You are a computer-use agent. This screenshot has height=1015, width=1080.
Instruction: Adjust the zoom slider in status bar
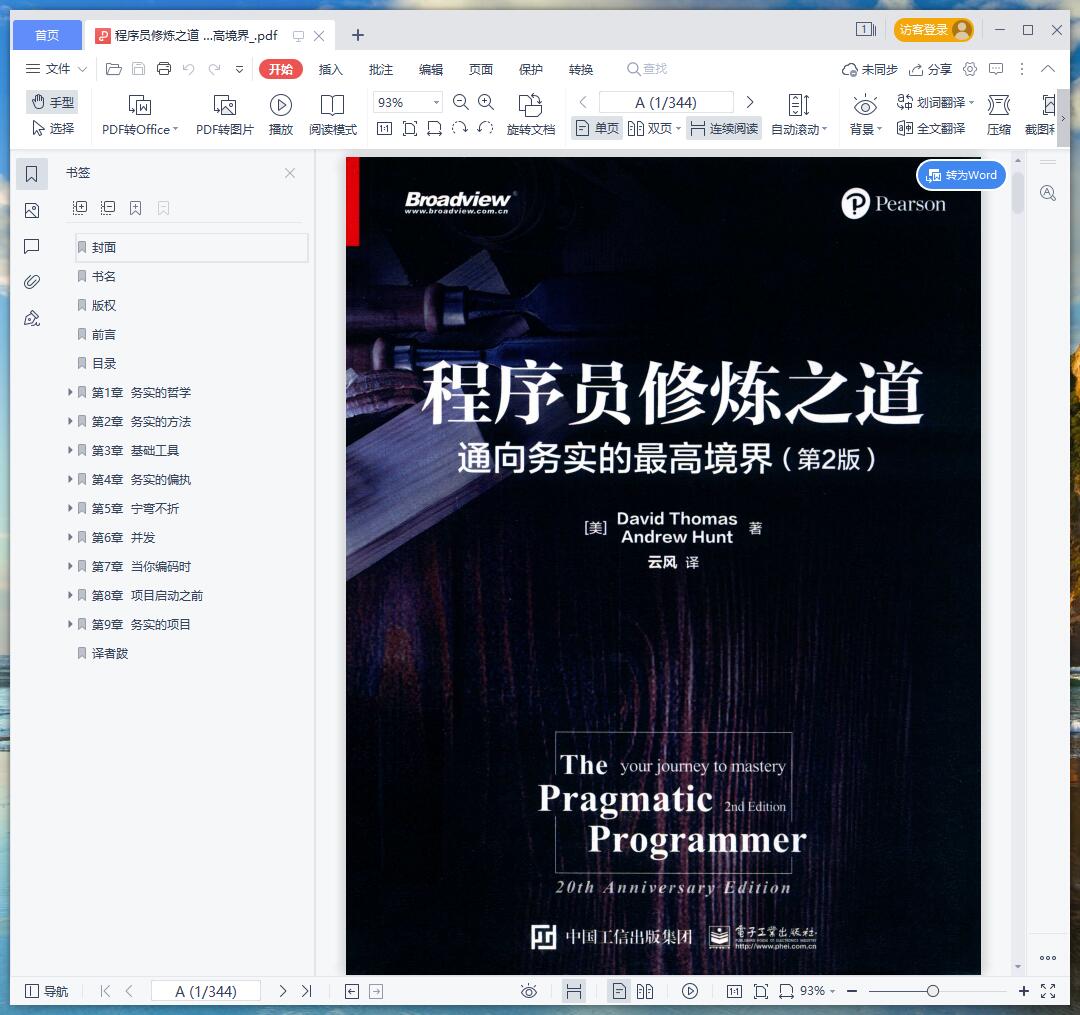[x=933, y=991]
